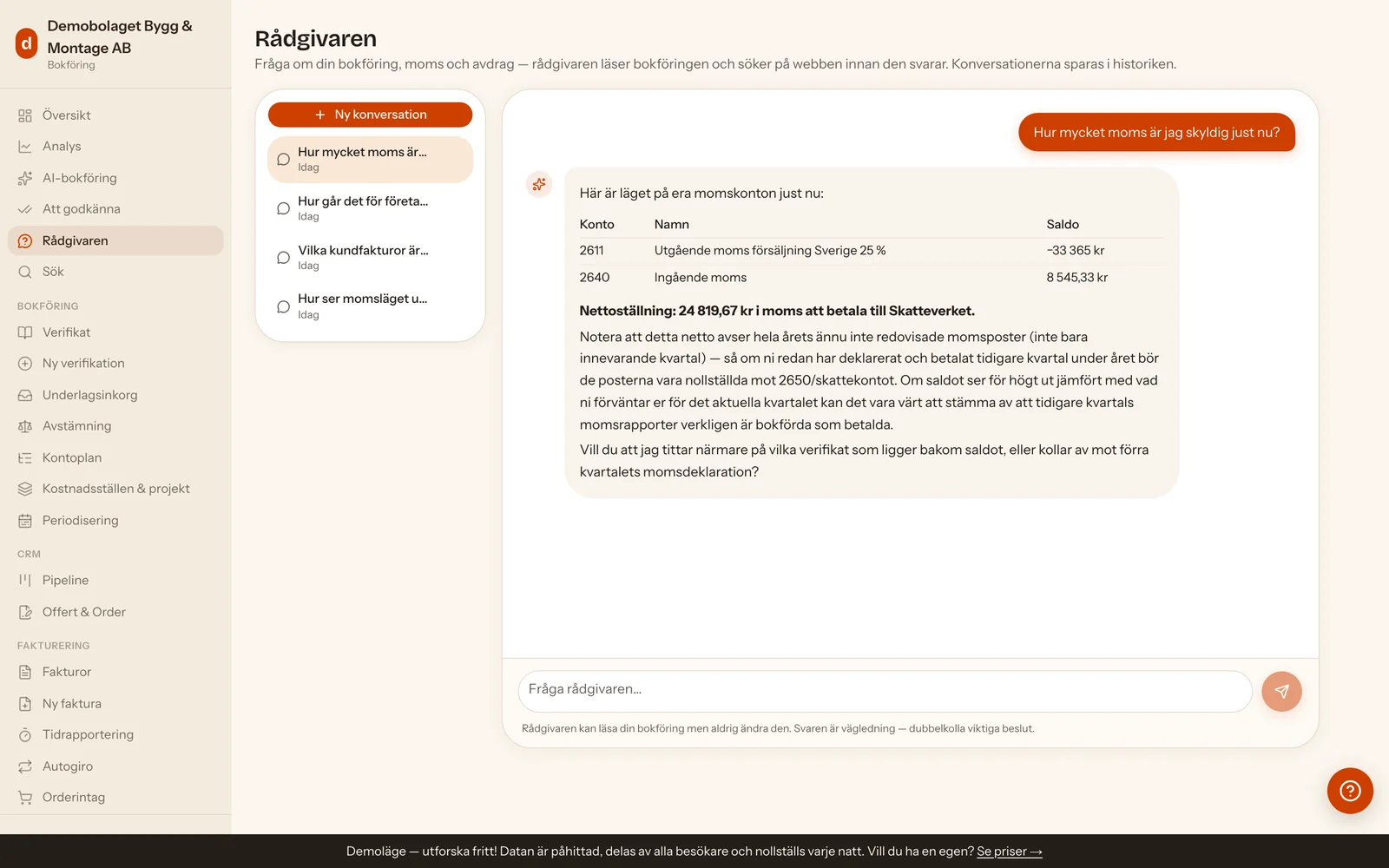Open the 'Hur ser momsläget u...' conversation
Viewport: 1389px width, 868px height.
click(371, 306)
